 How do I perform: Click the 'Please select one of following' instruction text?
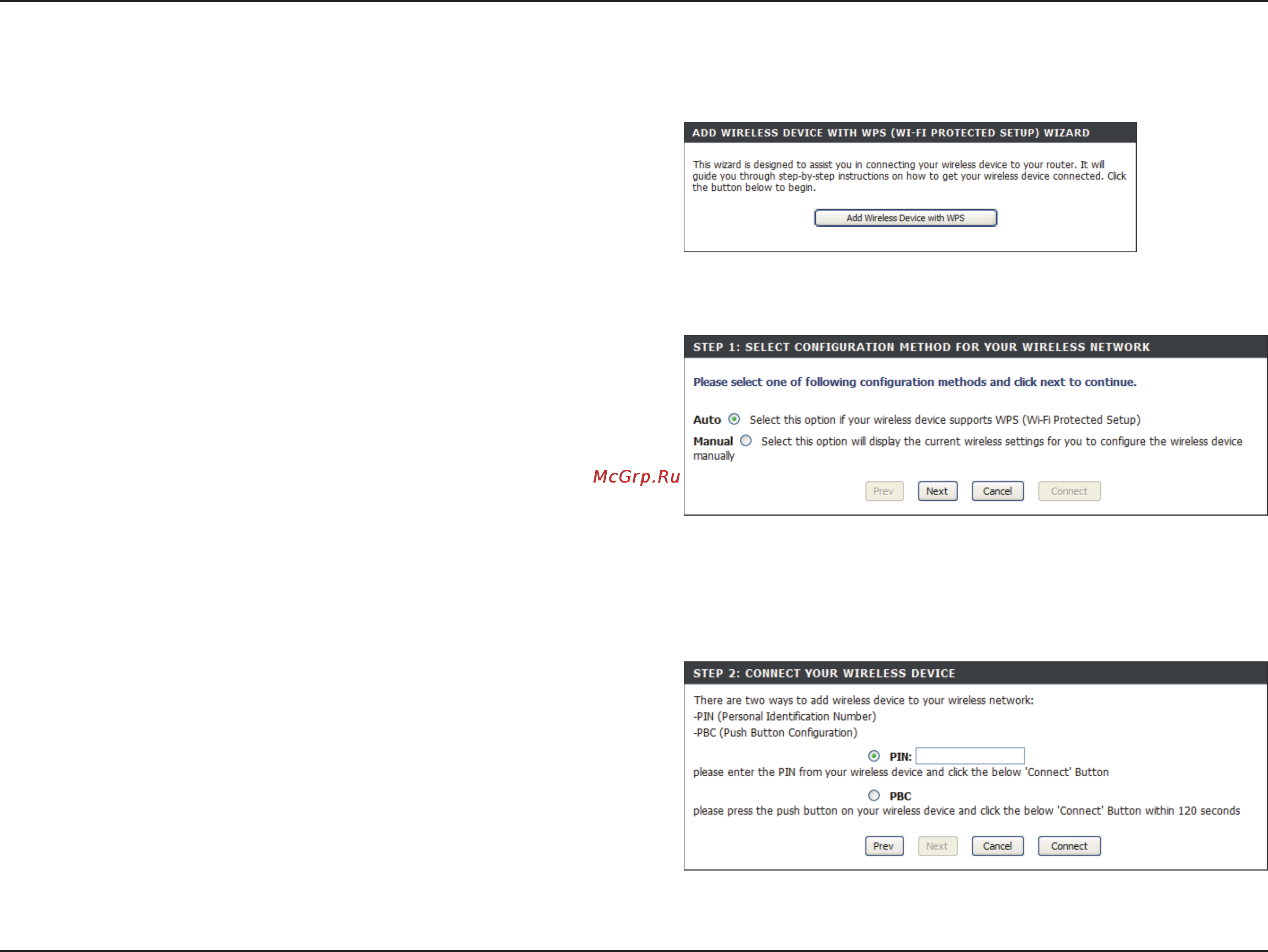914,382
